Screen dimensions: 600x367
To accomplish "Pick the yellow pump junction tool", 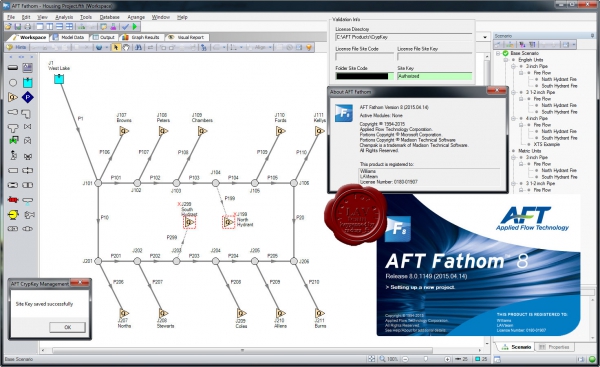I will [x=13, y=214].
